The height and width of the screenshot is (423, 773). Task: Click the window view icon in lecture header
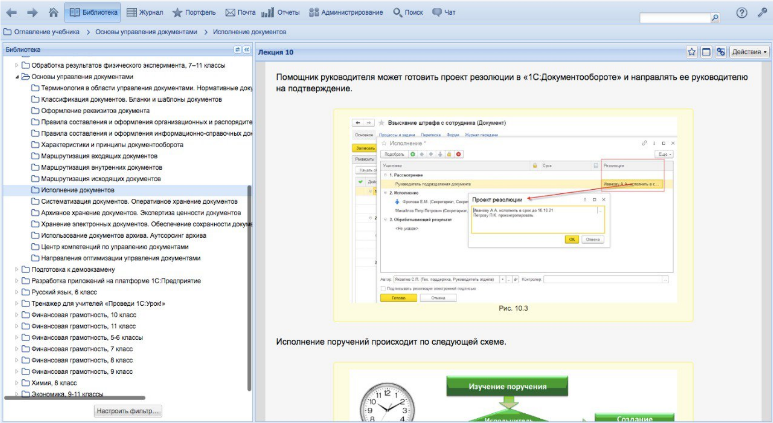(706, 52)
